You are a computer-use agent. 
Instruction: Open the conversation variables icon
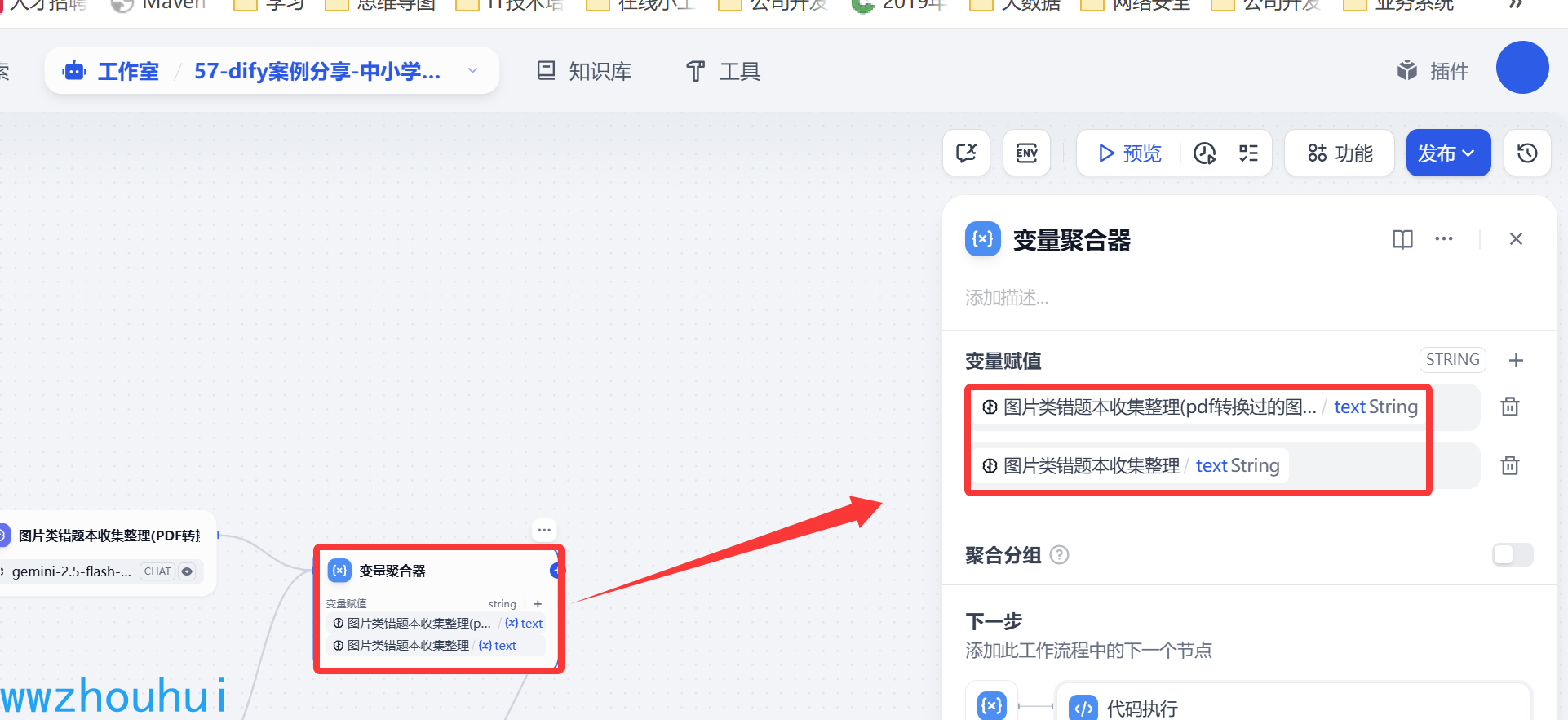click(x=967, y=153)
